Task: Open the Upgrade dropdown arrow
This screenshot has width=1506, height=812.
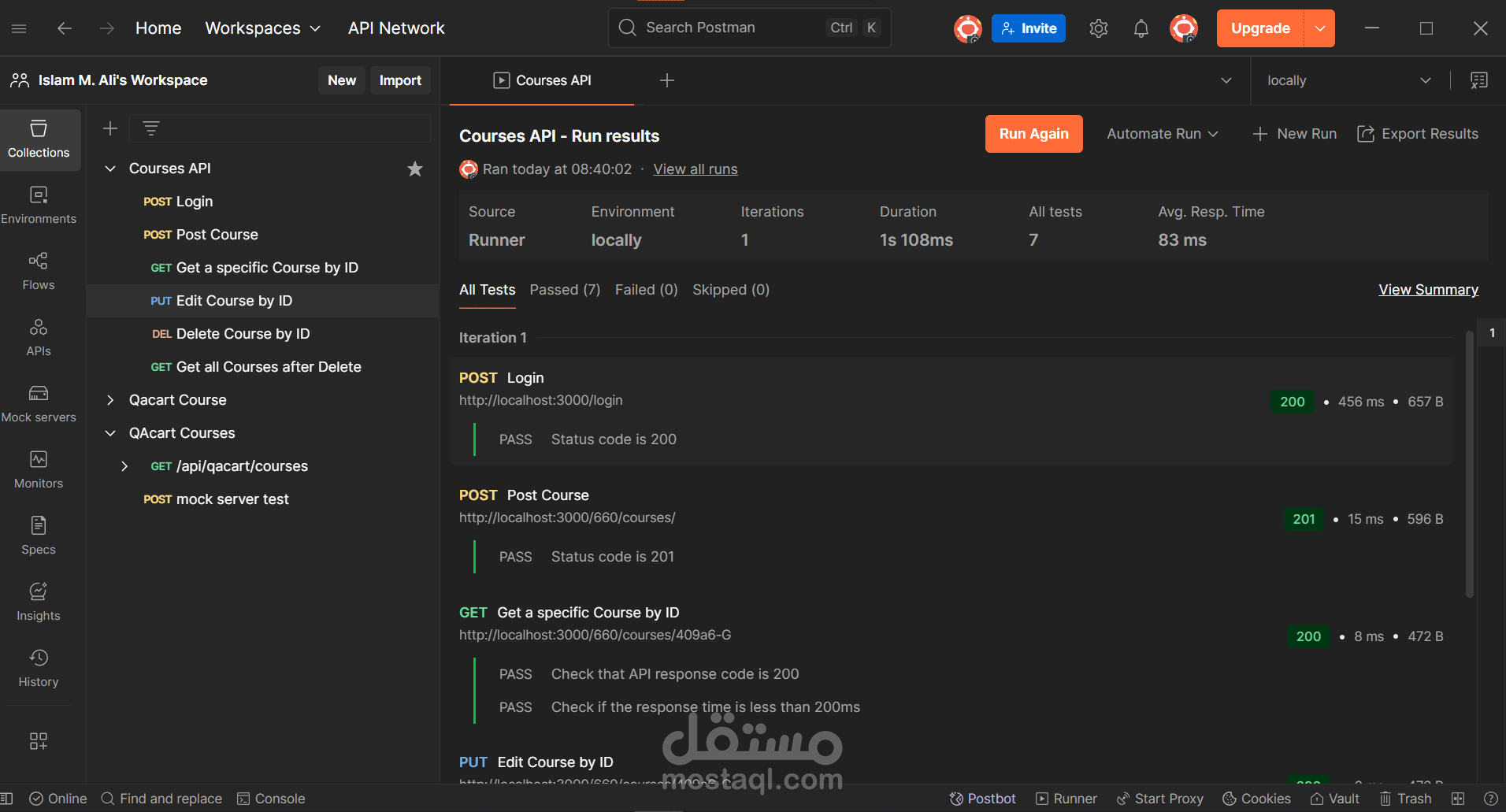Action: click(x=1320, y=28)
